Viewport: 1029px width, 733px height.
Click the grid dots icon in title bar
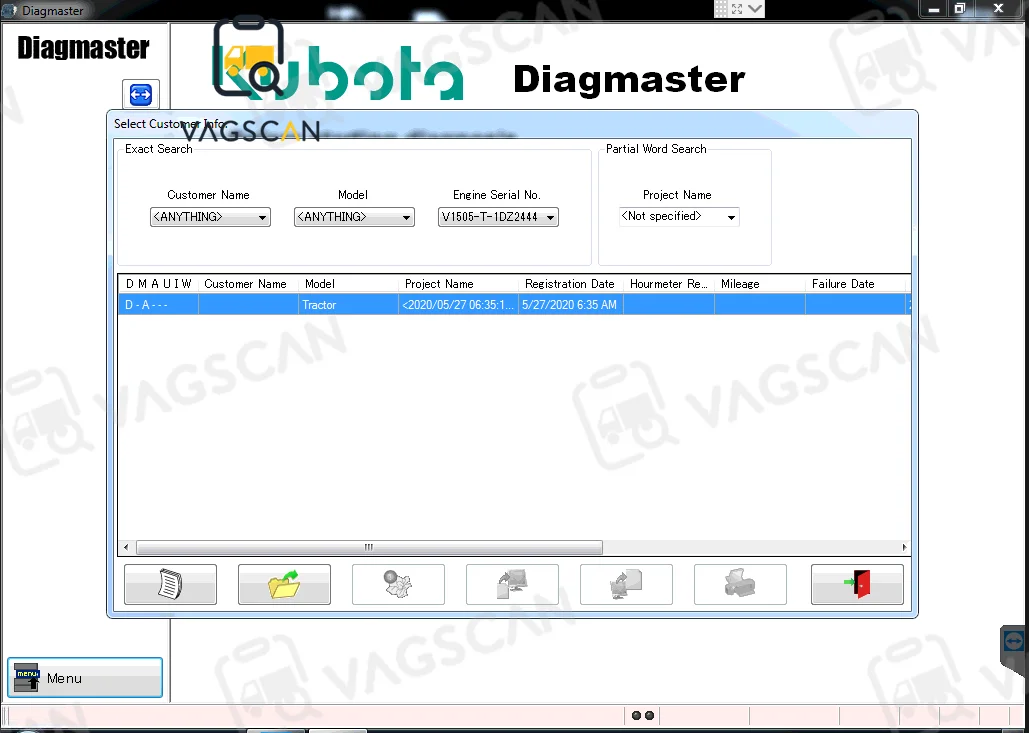click(x=721, y=9)
